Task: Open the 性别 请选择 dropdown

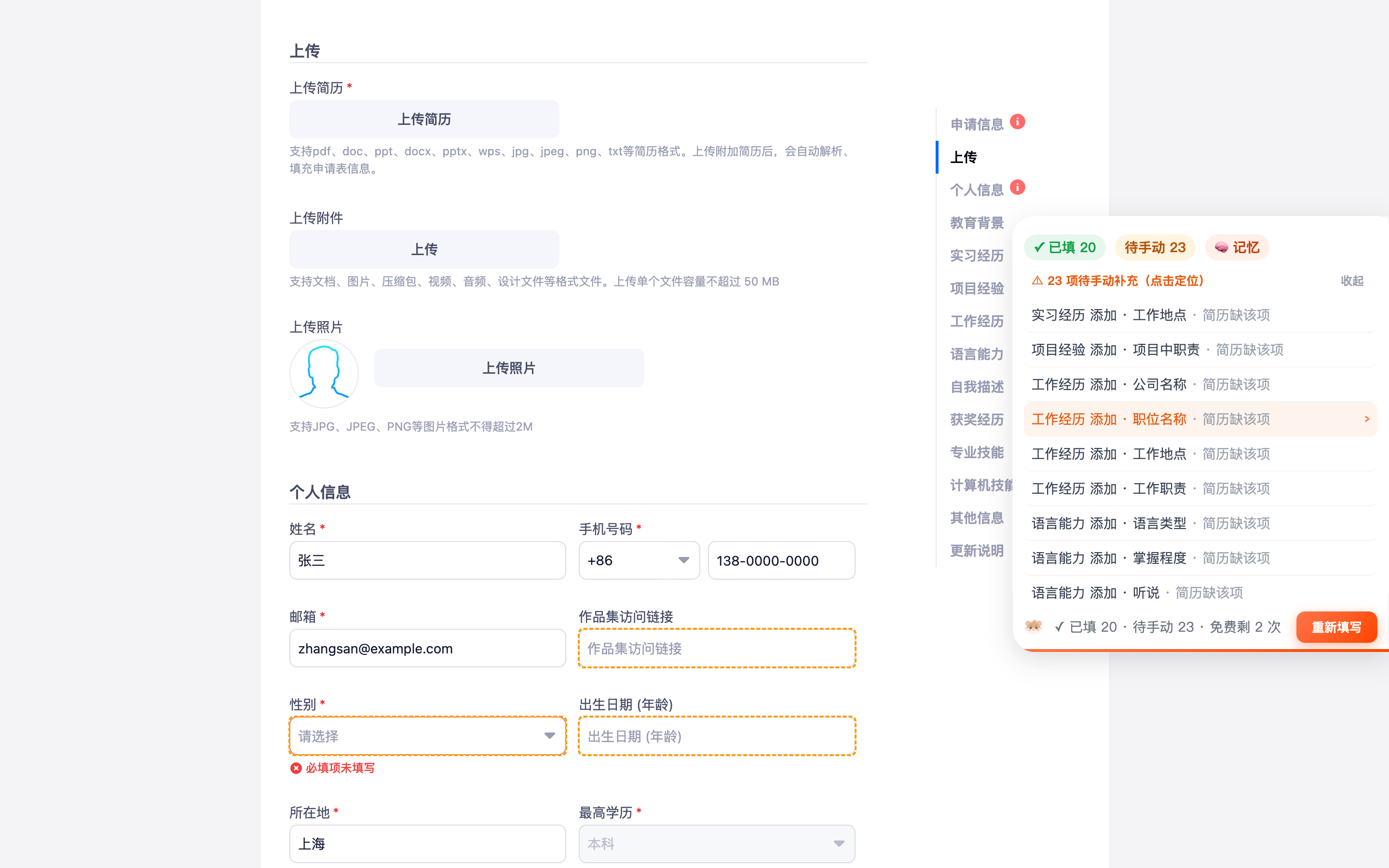Action: 428,736
